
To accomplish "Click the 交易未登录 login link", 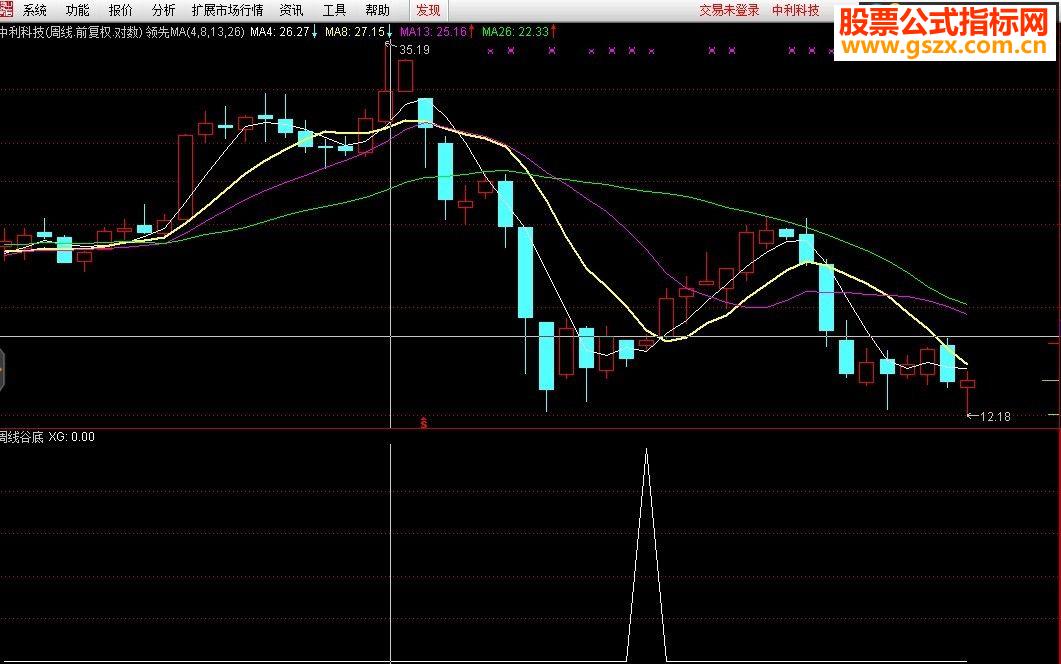I will [729, 10].
